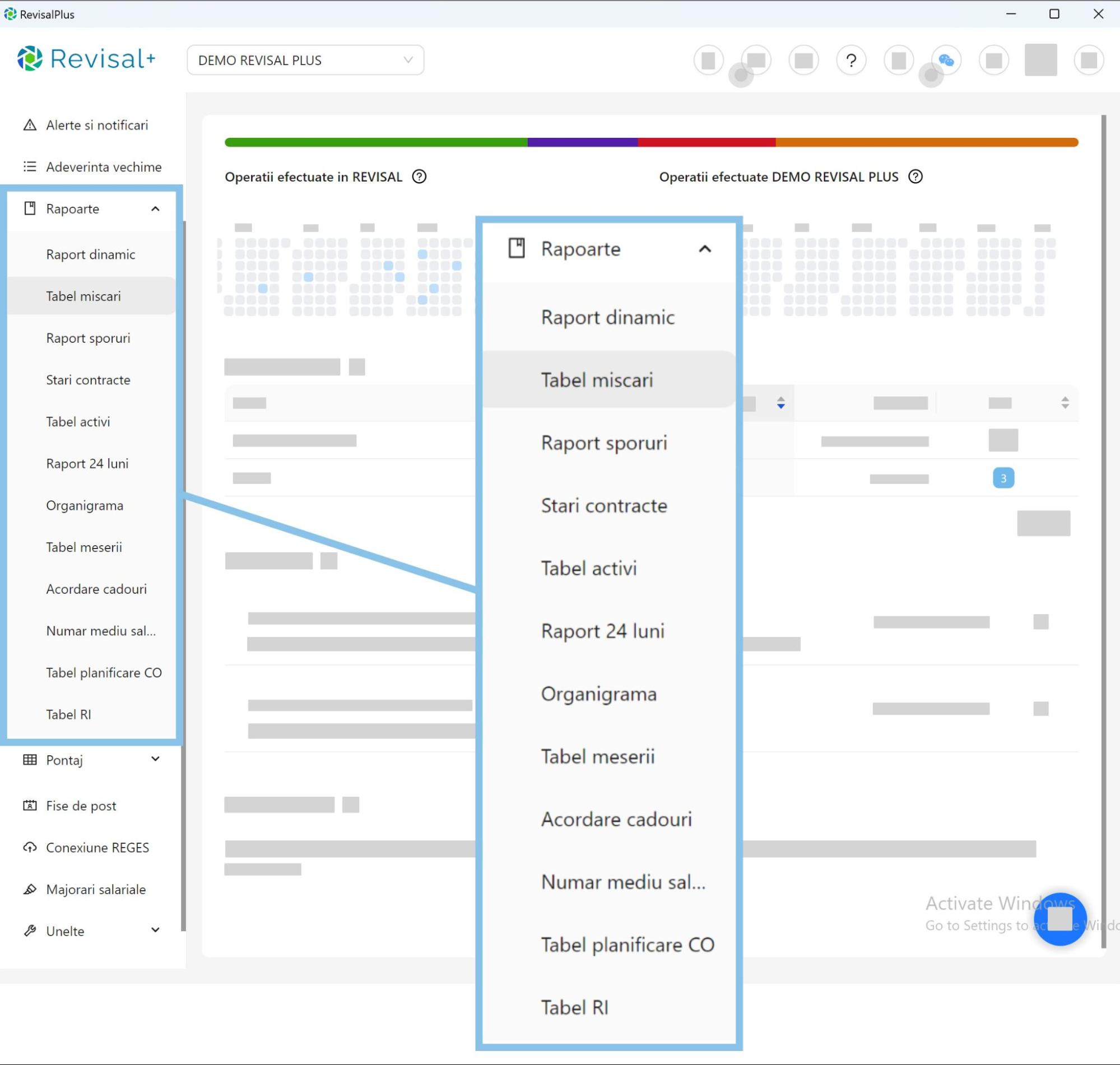Click help icon beside Operatii efectuate DEMO REVISAL PLUS
Viewport: 1120px width, 1065px height.
click(x=915, y=176)
